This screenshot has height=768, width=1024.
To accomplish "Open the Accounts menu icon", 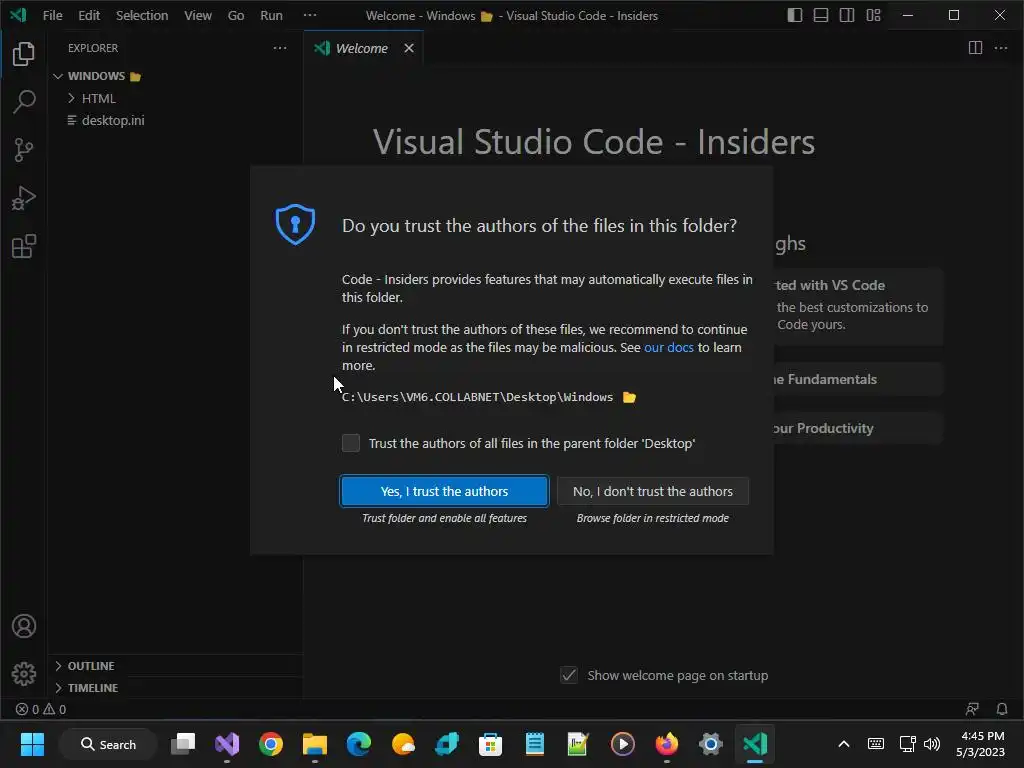I will (24, 626).
